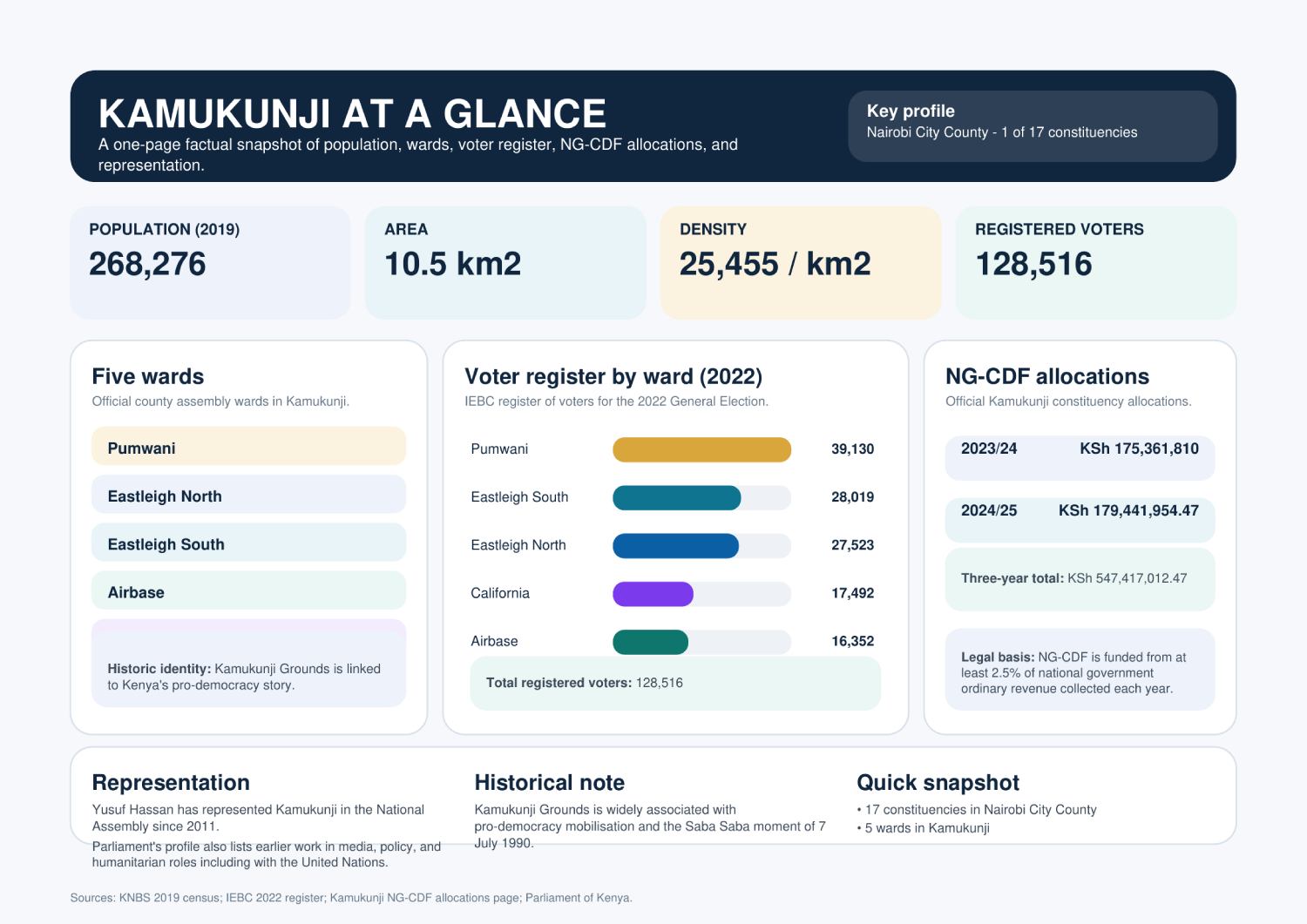Click the Airbase ward entry
This screenshot has width=1307, height=924.
coord(248,591)
